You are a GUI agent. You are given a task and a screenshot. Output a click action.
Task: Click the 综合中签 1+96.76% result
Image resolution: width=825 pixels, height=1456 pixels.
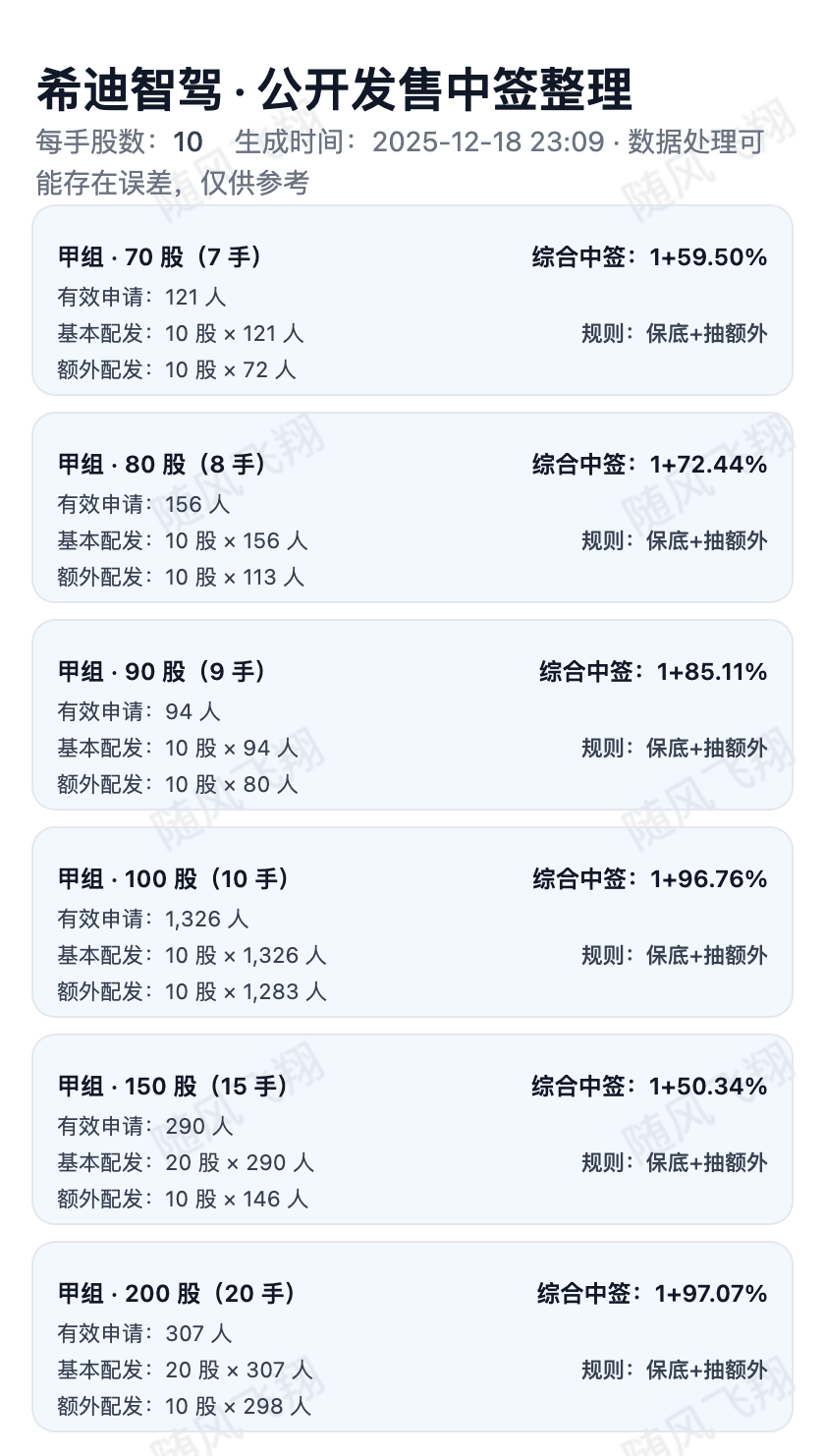click(649, 879)
